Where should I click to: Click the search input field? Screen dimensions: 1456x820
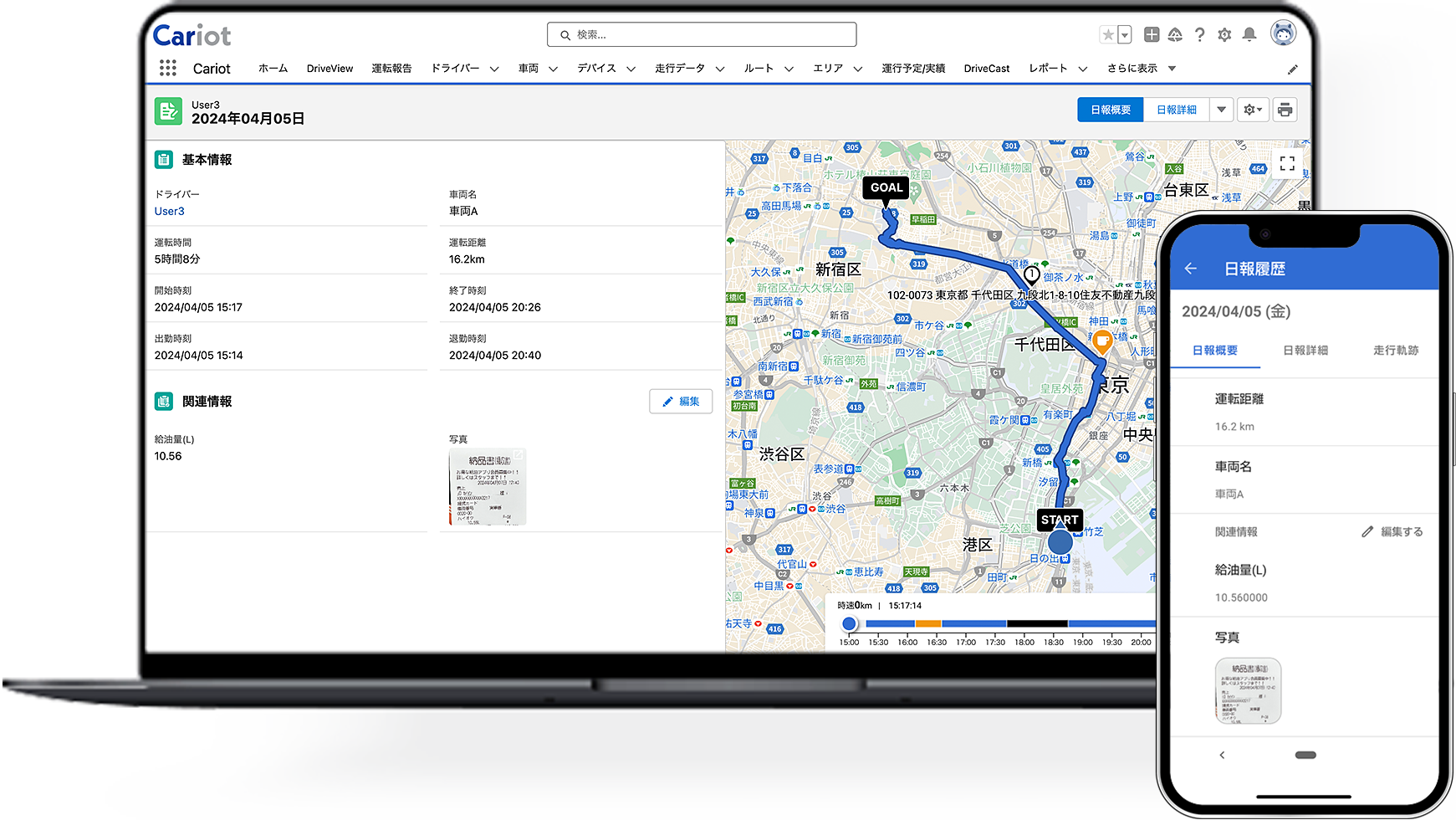pos(702,34)
